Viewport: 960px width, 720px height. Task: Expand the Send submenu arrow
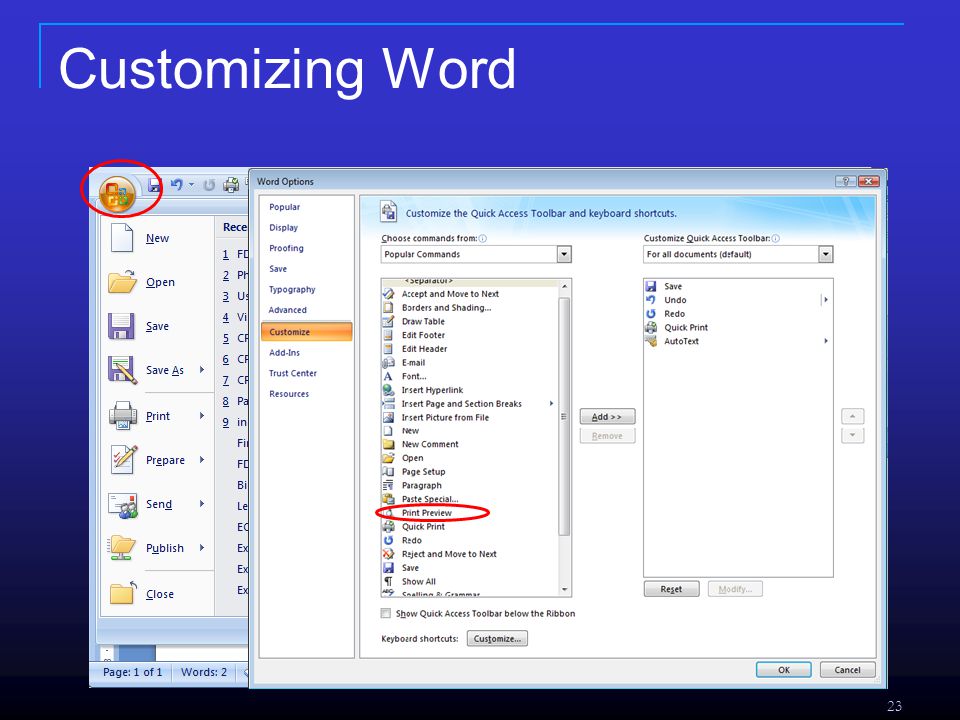coord(202,504)
